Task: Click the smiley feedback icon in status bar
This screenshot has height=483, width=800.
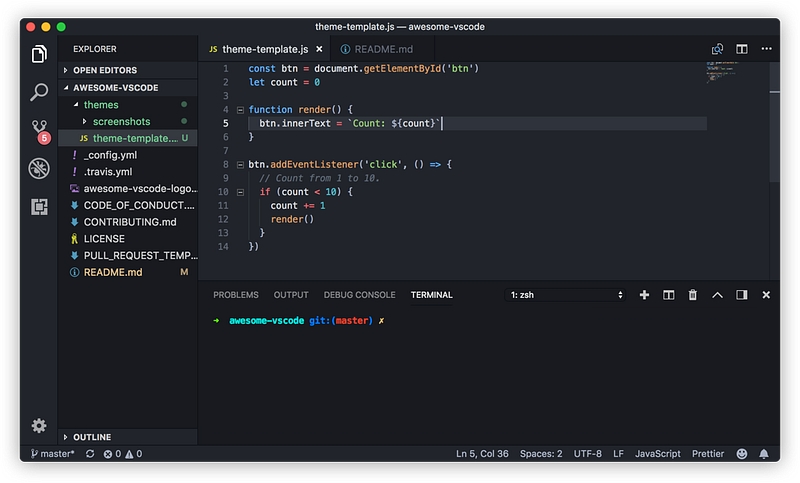Action: 742,454
